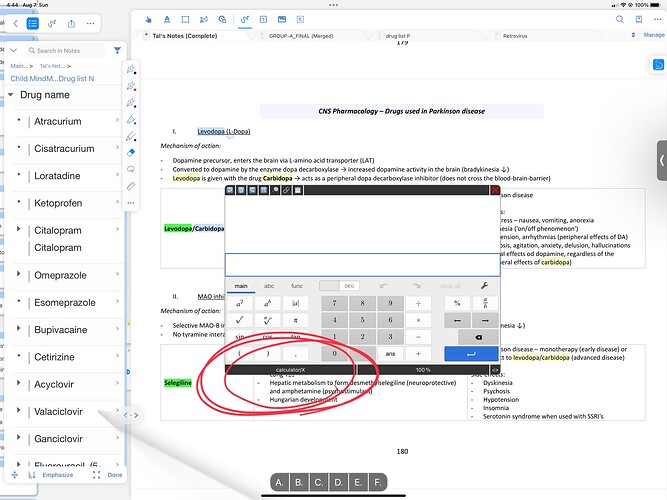Activate the shape recognition tool
This screenshot has height=500, width=667.
pyautogui.click(x=222, y=20)
